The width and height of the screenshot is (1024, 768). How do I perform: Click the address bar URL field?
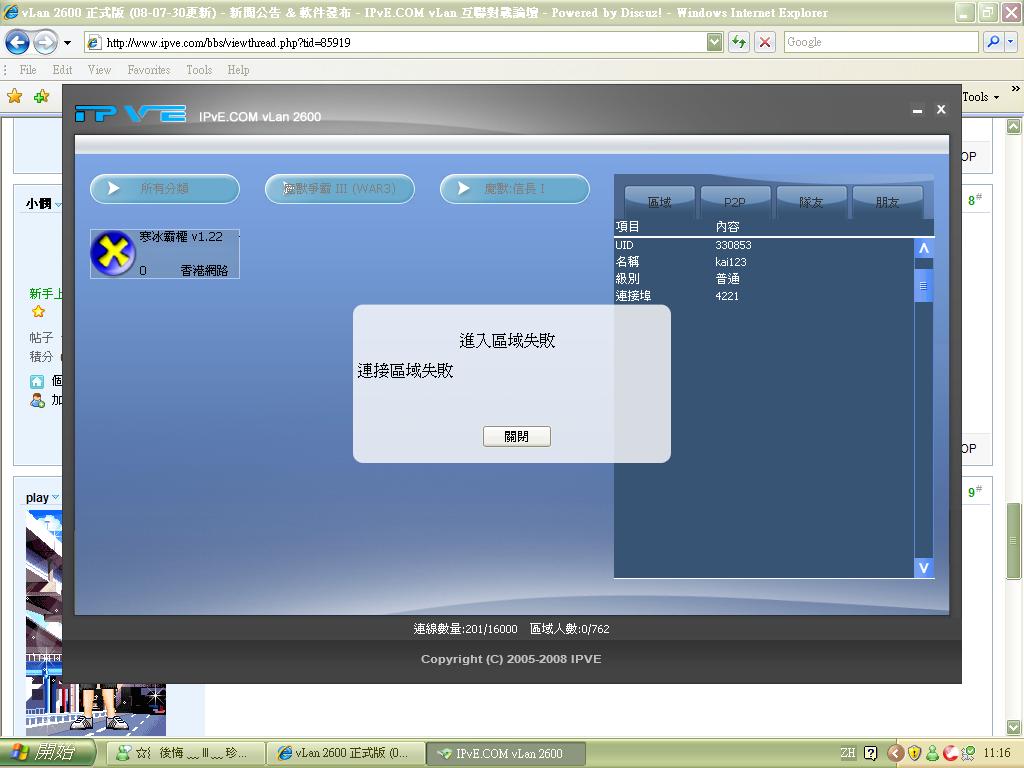point(394,42)
